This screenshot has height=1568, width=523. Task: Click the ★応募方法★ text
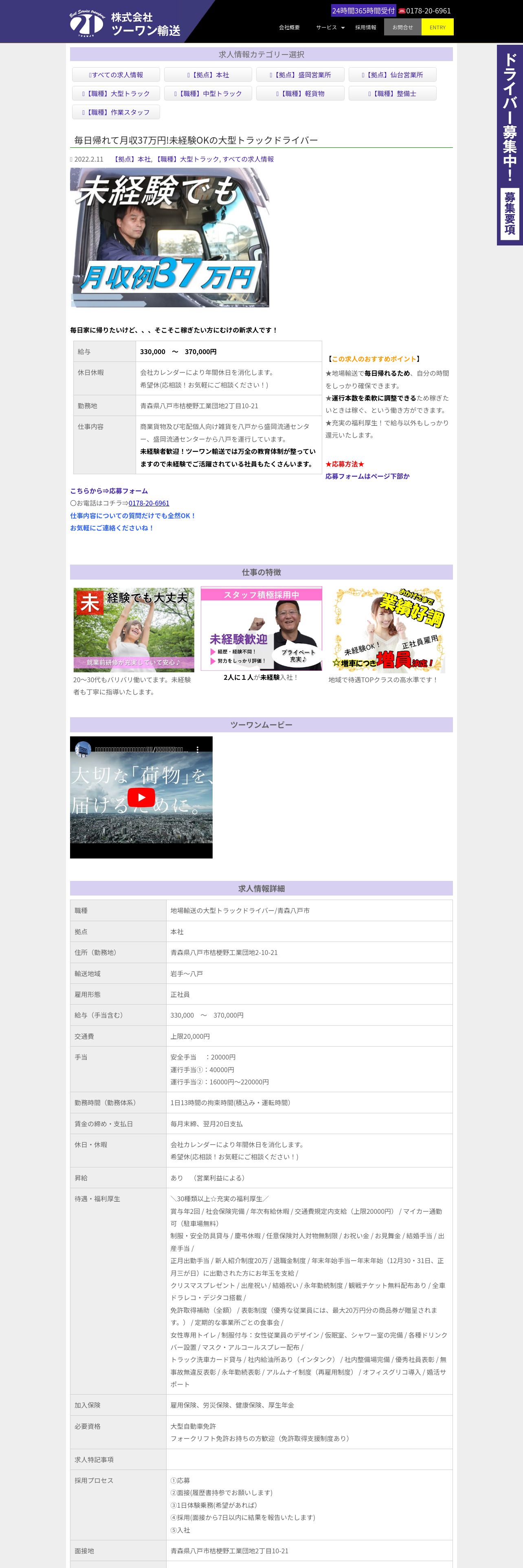tap(345, 464)
